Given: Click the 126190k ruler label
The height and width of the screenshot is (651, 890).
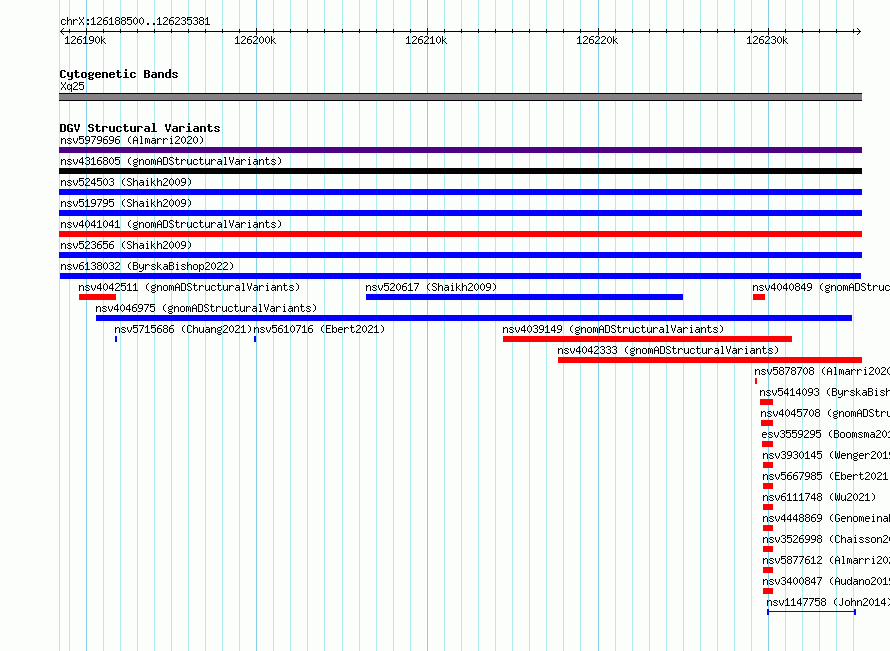Looking at the screenshot, I should [x=85, y=40].
